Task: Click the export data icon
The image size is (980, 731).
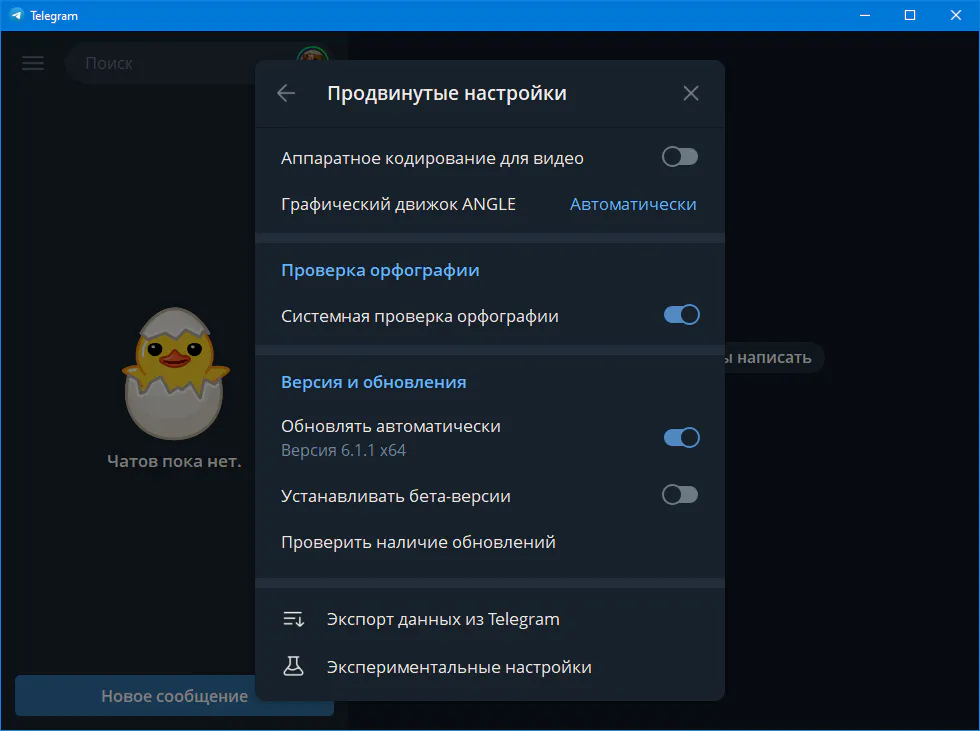Action: 293,619
